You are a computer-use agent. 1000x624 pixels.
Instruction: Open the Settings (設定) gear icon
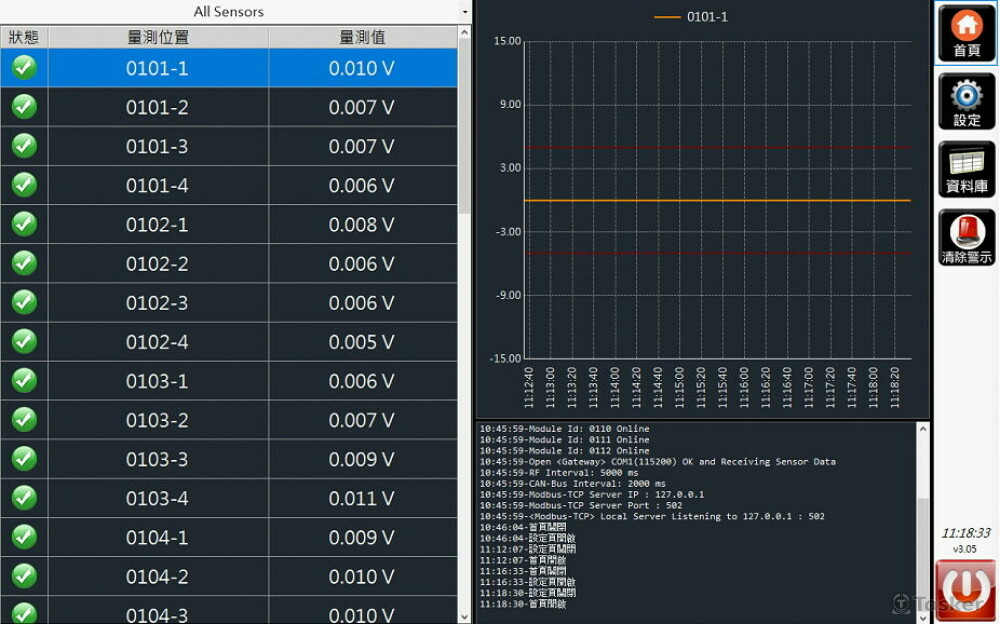point(966,101)
